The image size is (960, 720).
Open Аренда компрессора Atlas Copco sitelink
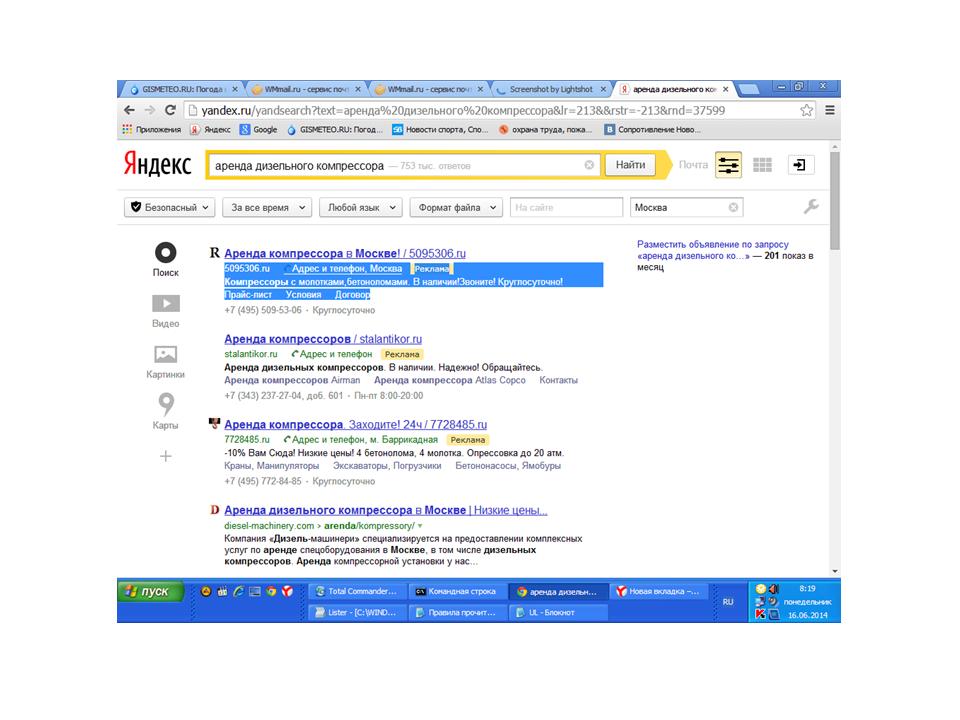(449, 380)
